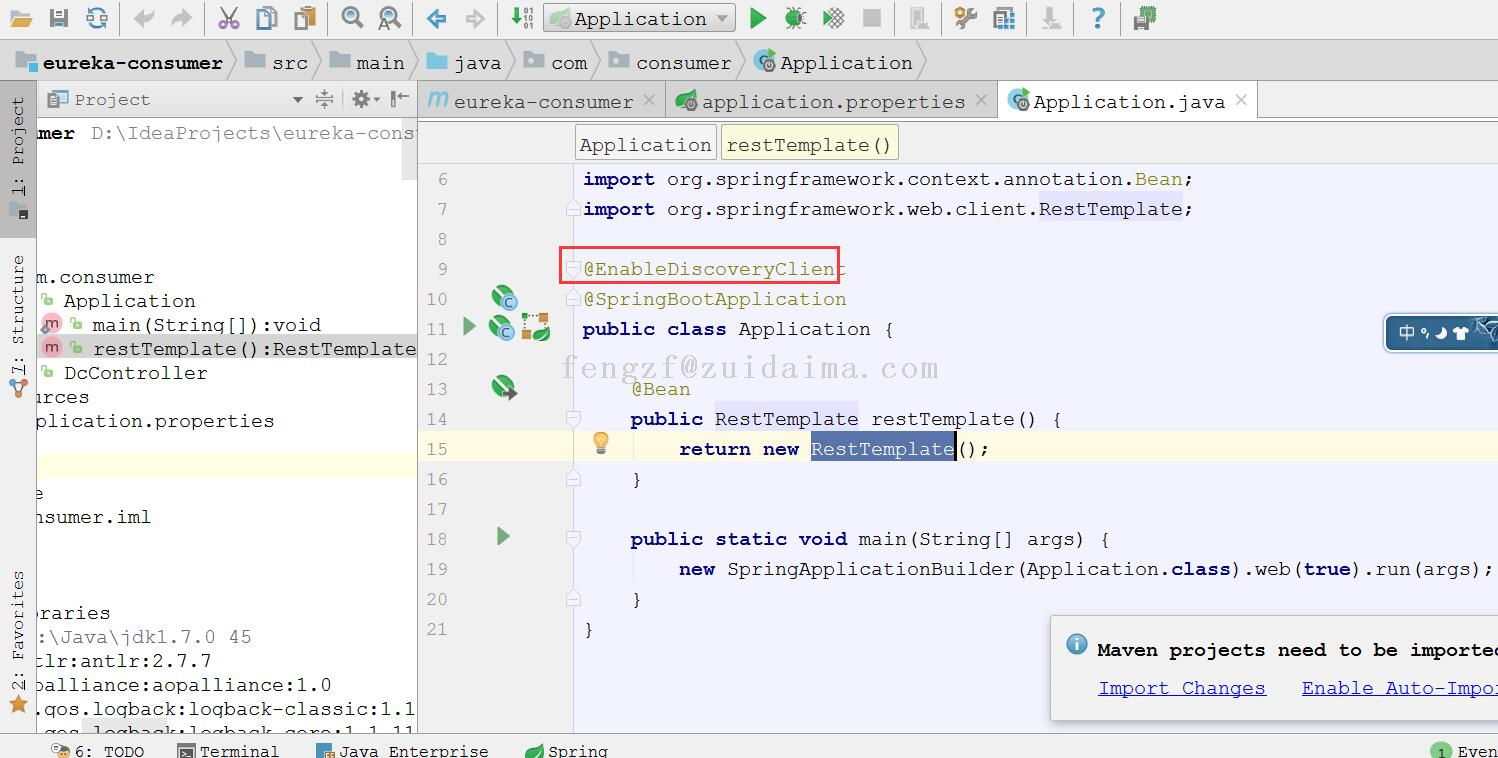Click the Import Changes link

[1181, 688]
